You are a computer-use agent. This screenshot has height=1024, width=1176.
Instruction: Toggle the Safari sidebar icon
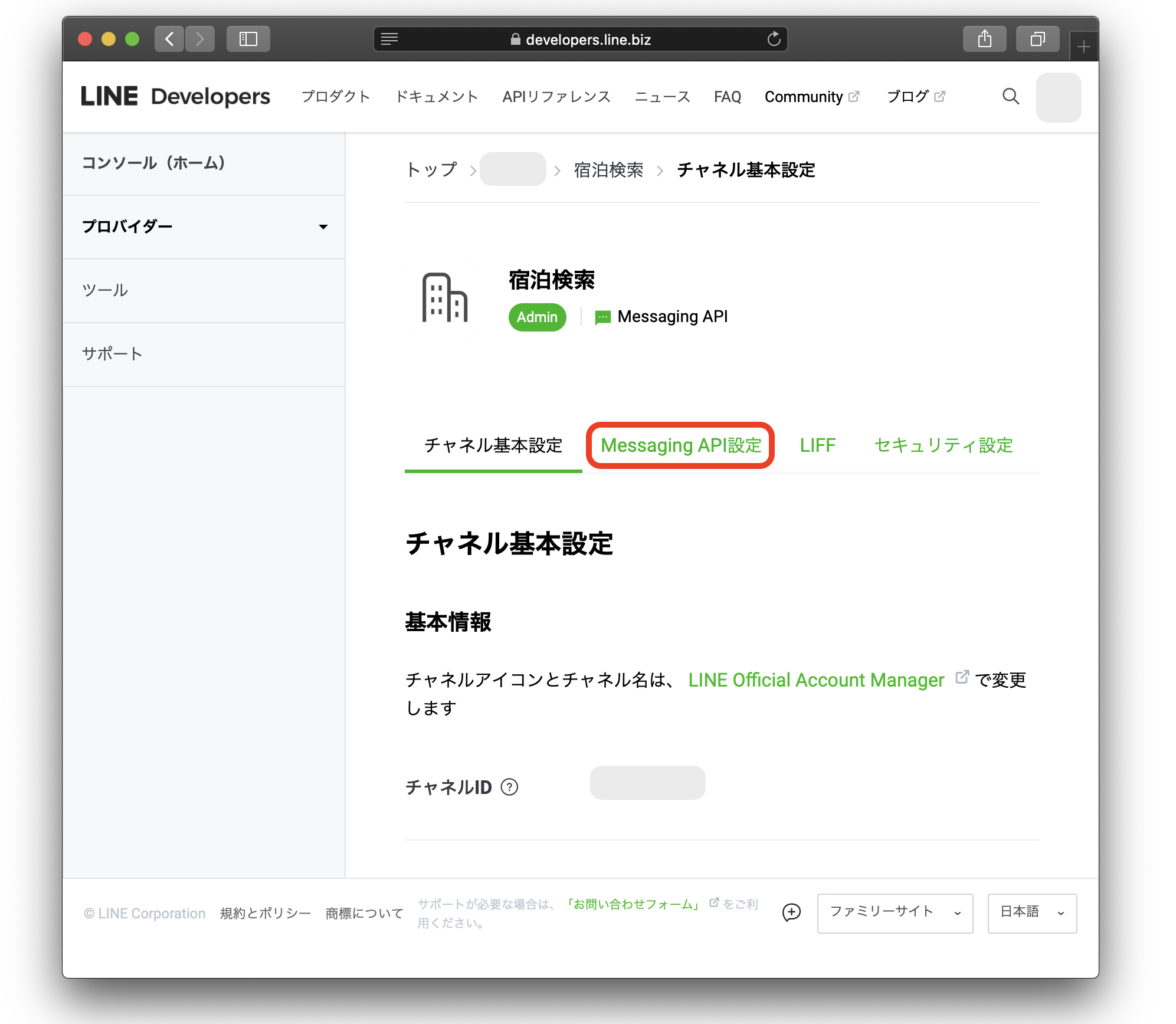click(x=248, y=39)
